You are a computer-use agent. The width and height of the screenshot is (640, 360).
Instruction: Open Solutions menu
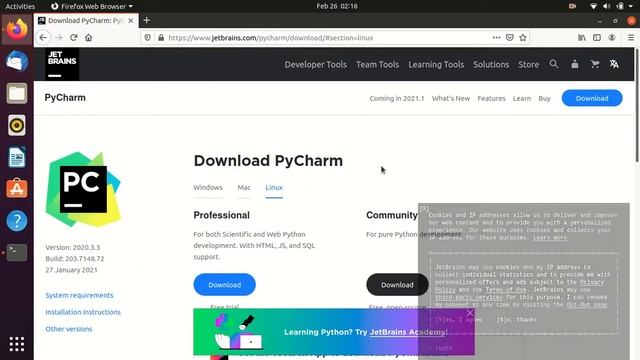point(491,64)
